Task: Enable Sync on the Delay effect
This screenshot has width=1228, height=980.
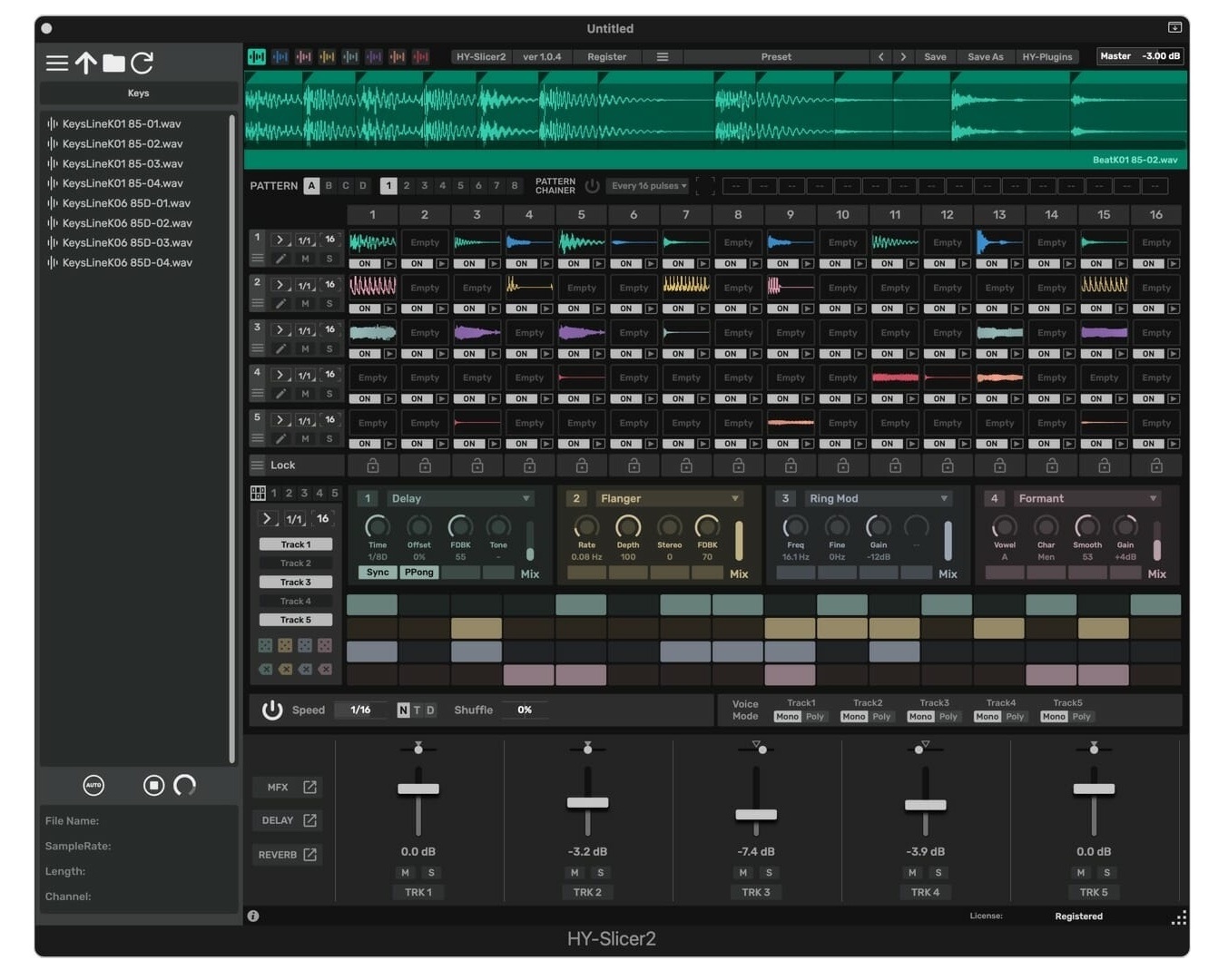Action: coord(377,572)
